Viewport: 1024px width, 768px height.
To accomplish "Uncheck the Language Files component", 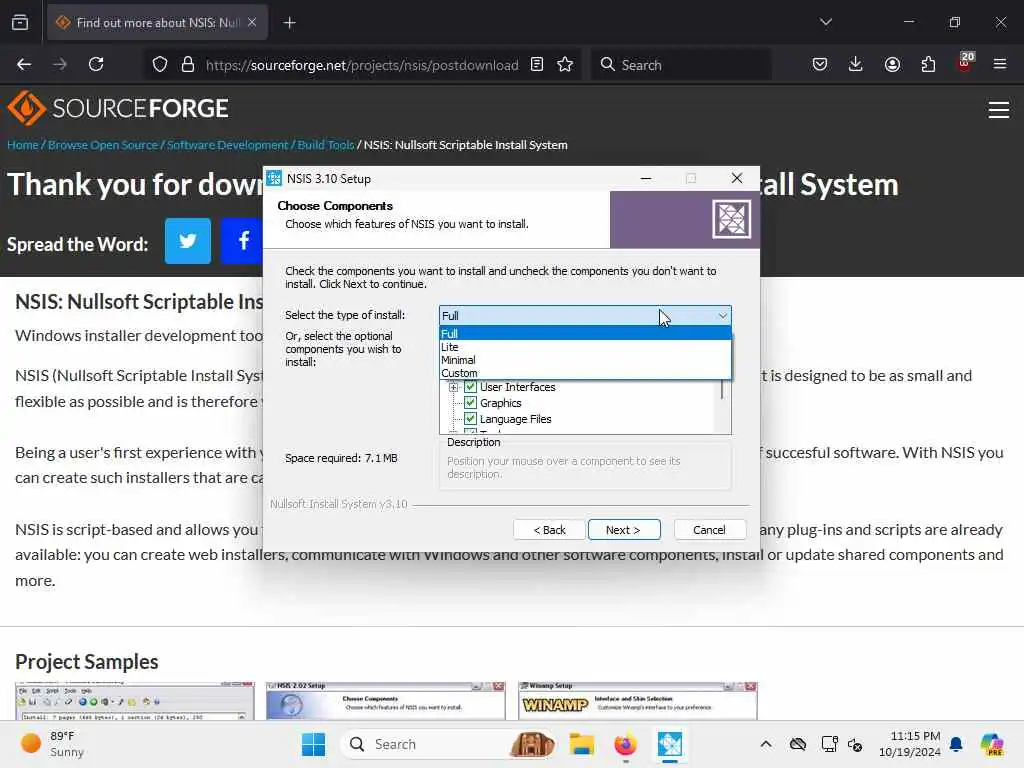I will [470, 419].
